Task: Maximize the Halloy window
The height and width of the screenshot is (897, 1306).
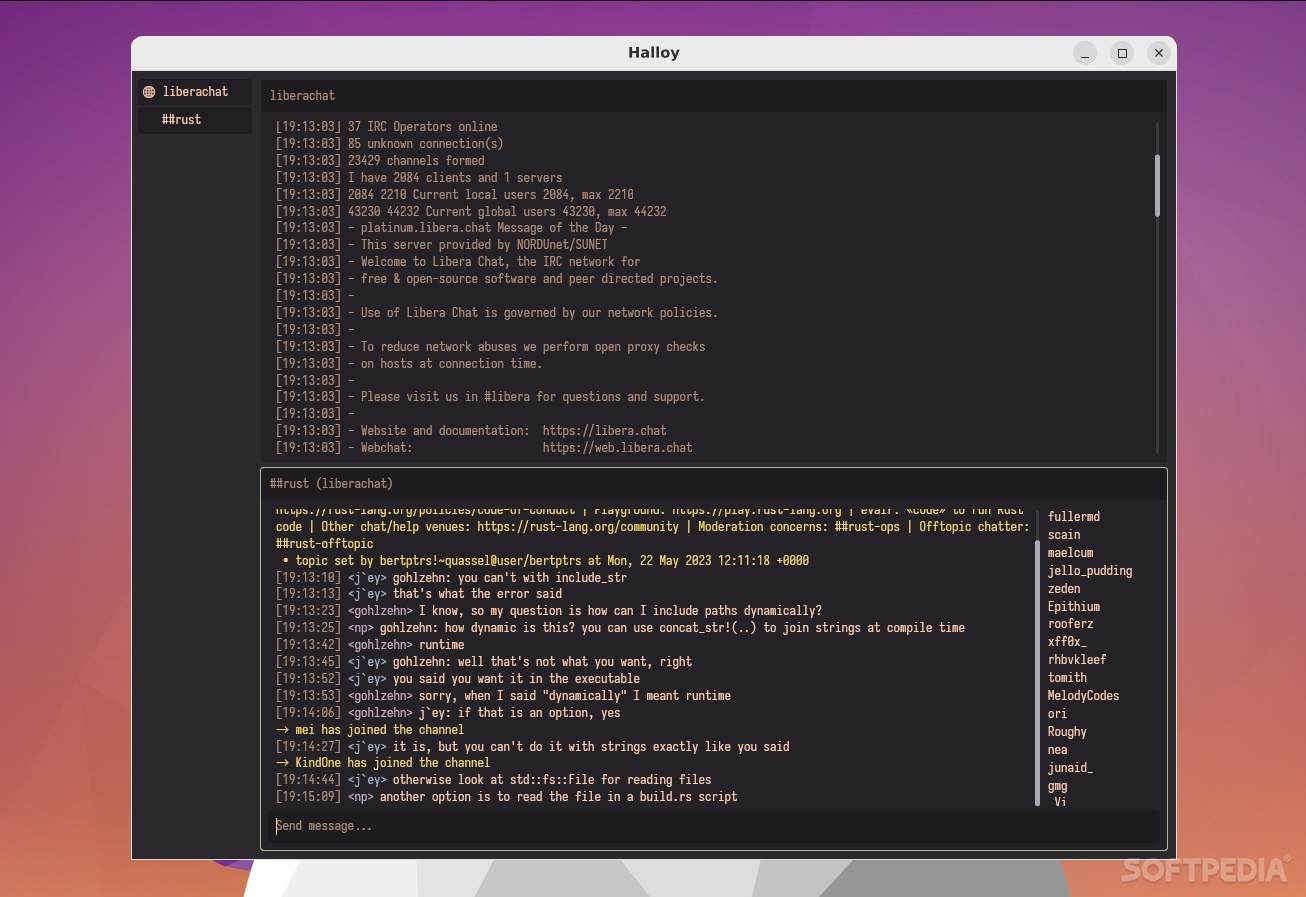Action: 1122,53
